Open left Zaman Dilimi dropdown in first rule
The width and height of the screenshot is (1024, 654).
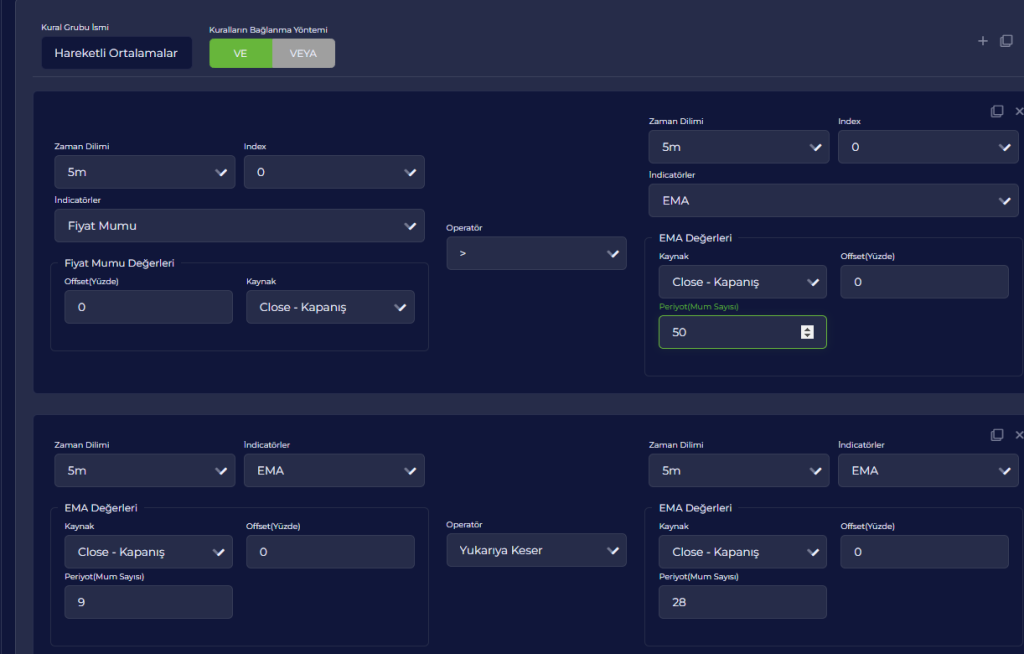point(145,172)
